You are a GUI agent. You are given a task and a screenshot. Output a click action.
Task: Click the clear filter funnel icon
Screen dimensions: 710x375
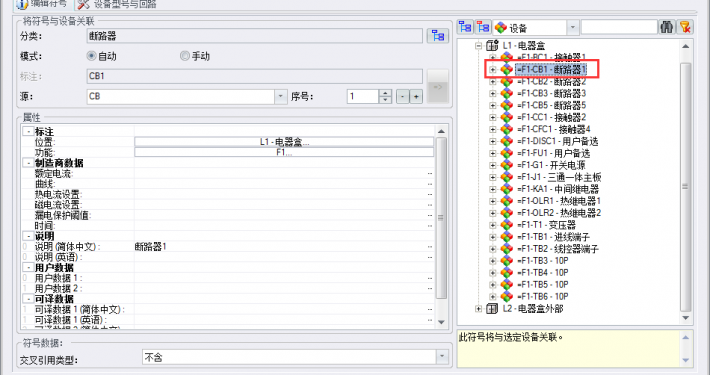(x=685, y=27)
